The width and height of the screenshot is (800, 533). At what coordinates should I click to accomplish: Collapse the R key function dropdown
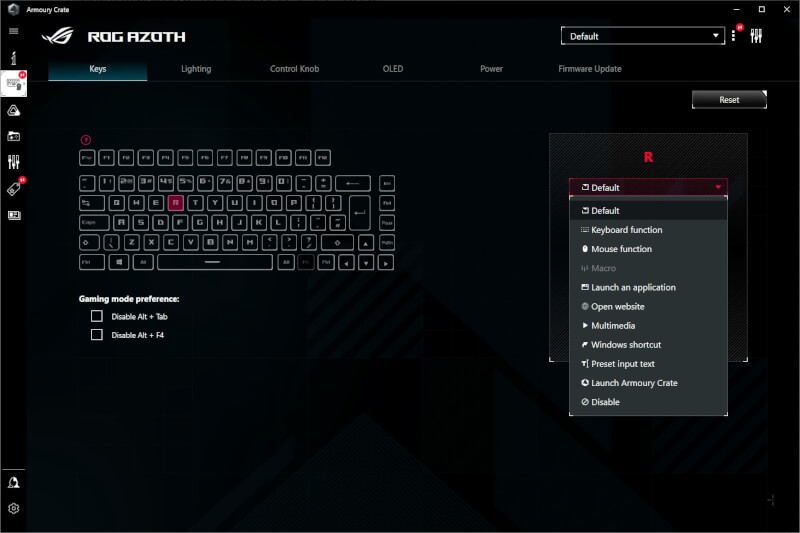click(x=648, y=187)
